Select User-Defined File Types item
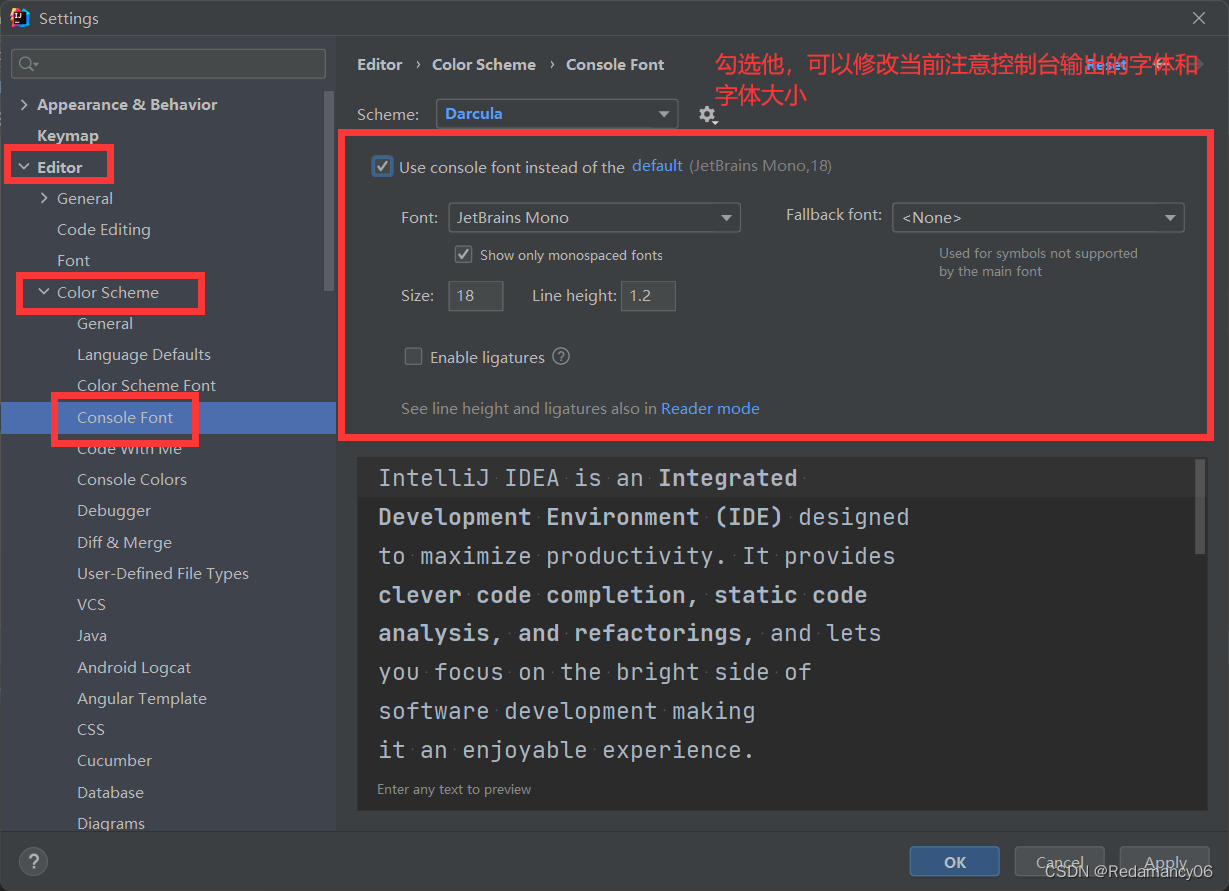Viewport: 1229px width, 891px height. tap(163, 573)
